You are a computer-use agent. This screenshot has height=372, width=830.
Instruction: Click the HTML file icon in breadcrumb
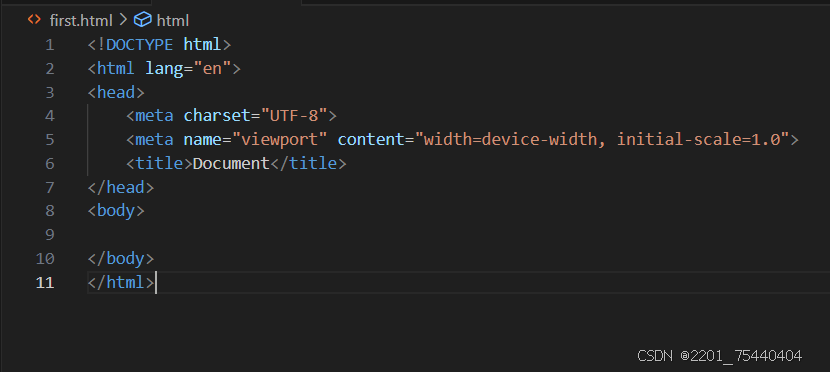(34, 20)
